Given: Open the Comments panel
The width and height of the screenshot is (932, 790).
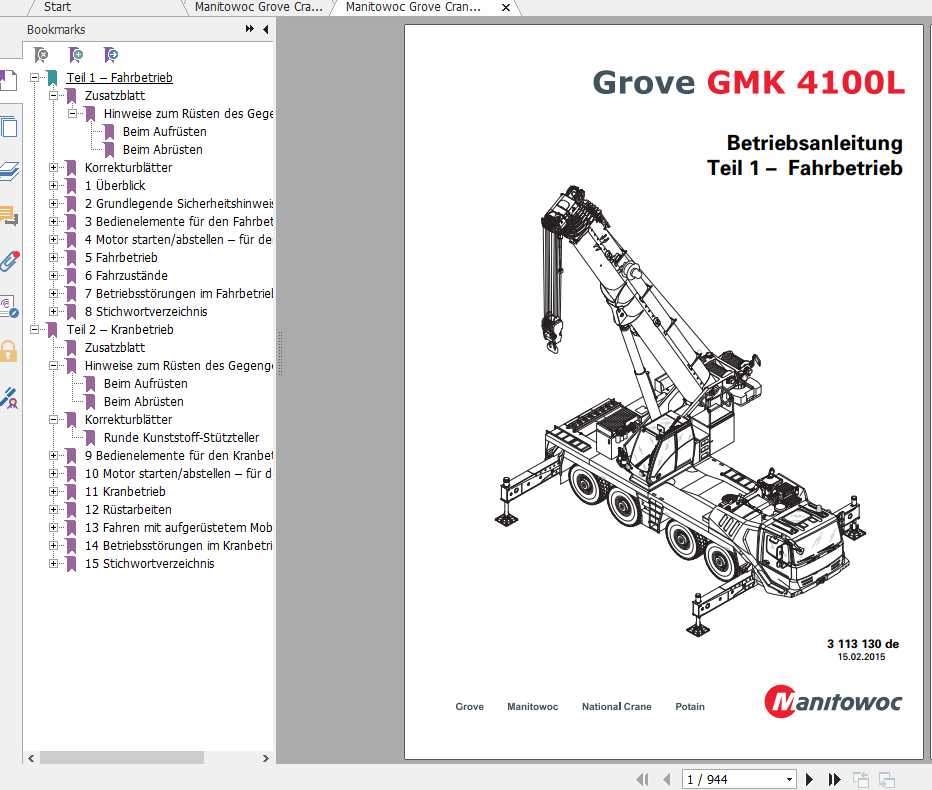Looking at the screenshot, I should (x=11, y=215).
